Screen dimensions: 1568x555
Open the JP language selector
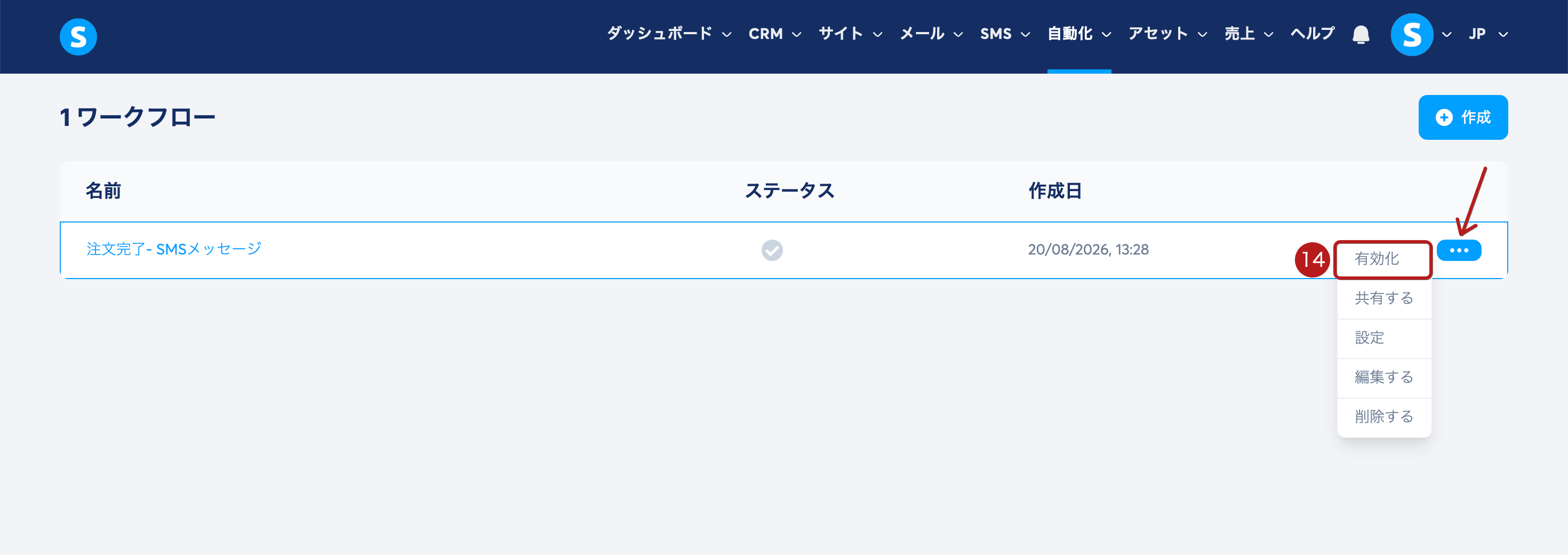tap(1487, 34)
